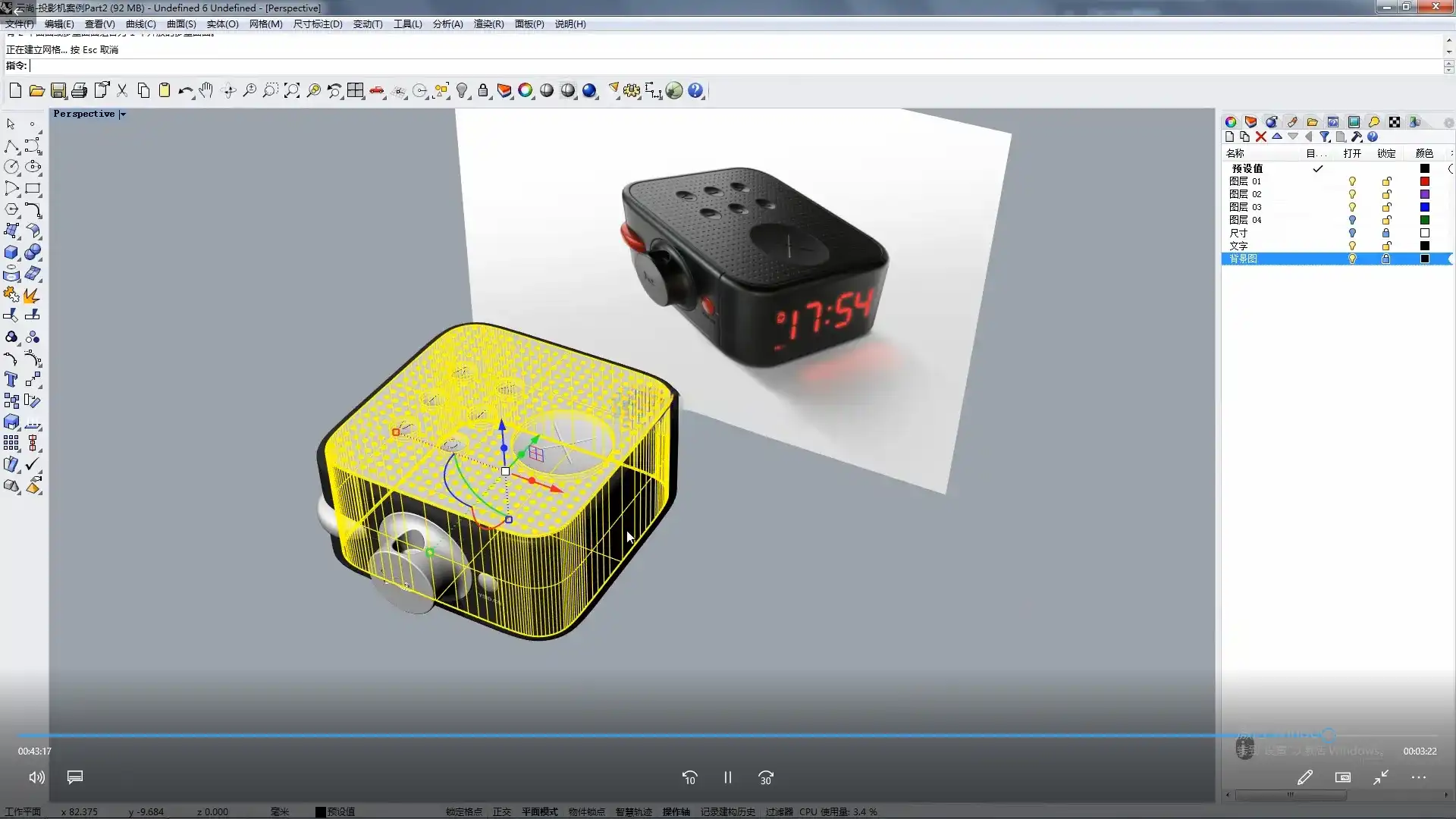Click the Text tool in left sidebar
The image size is (1456, 819).
(x=11, y=380)
